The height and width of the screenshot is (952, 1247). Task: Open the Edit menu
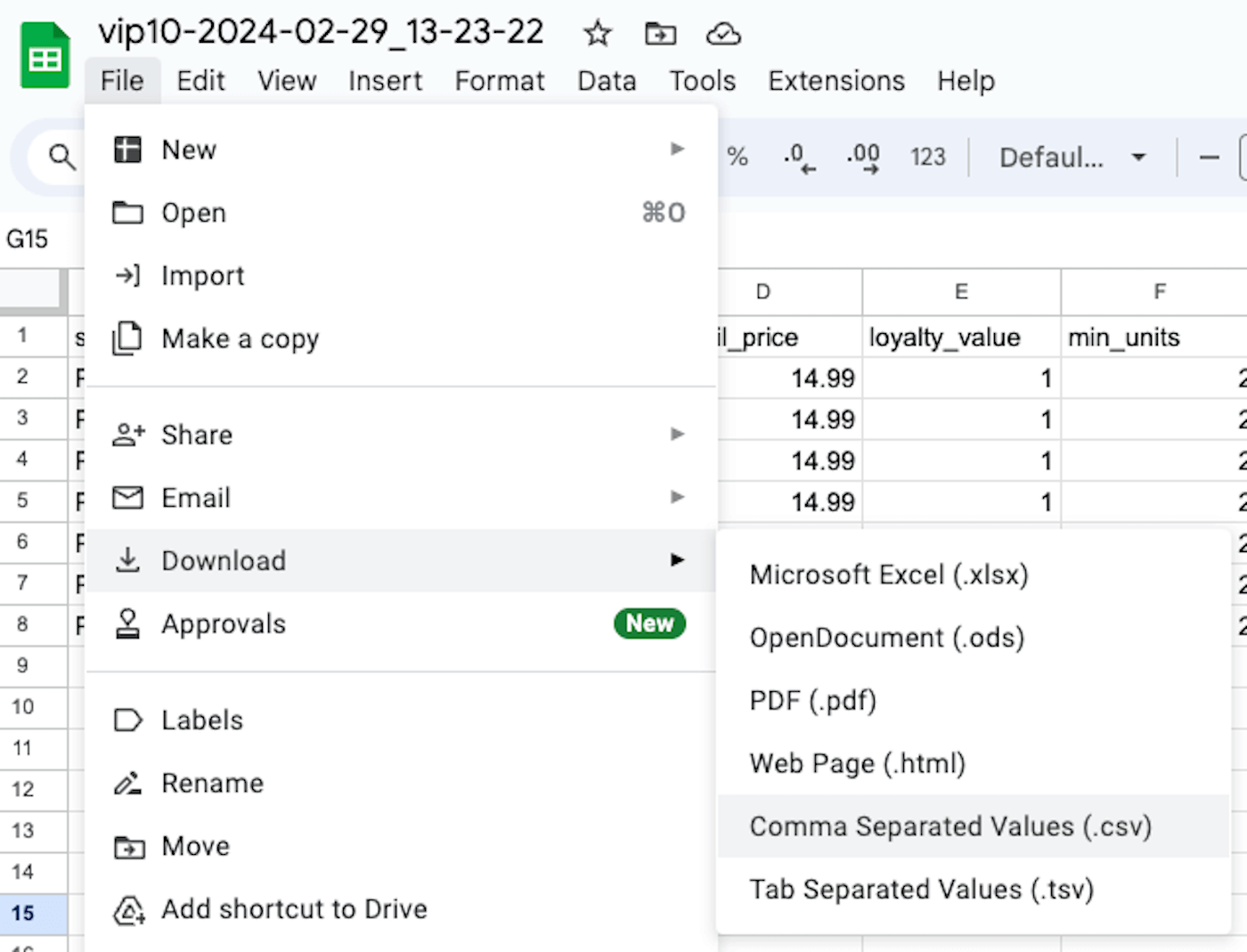pos(200,81)
